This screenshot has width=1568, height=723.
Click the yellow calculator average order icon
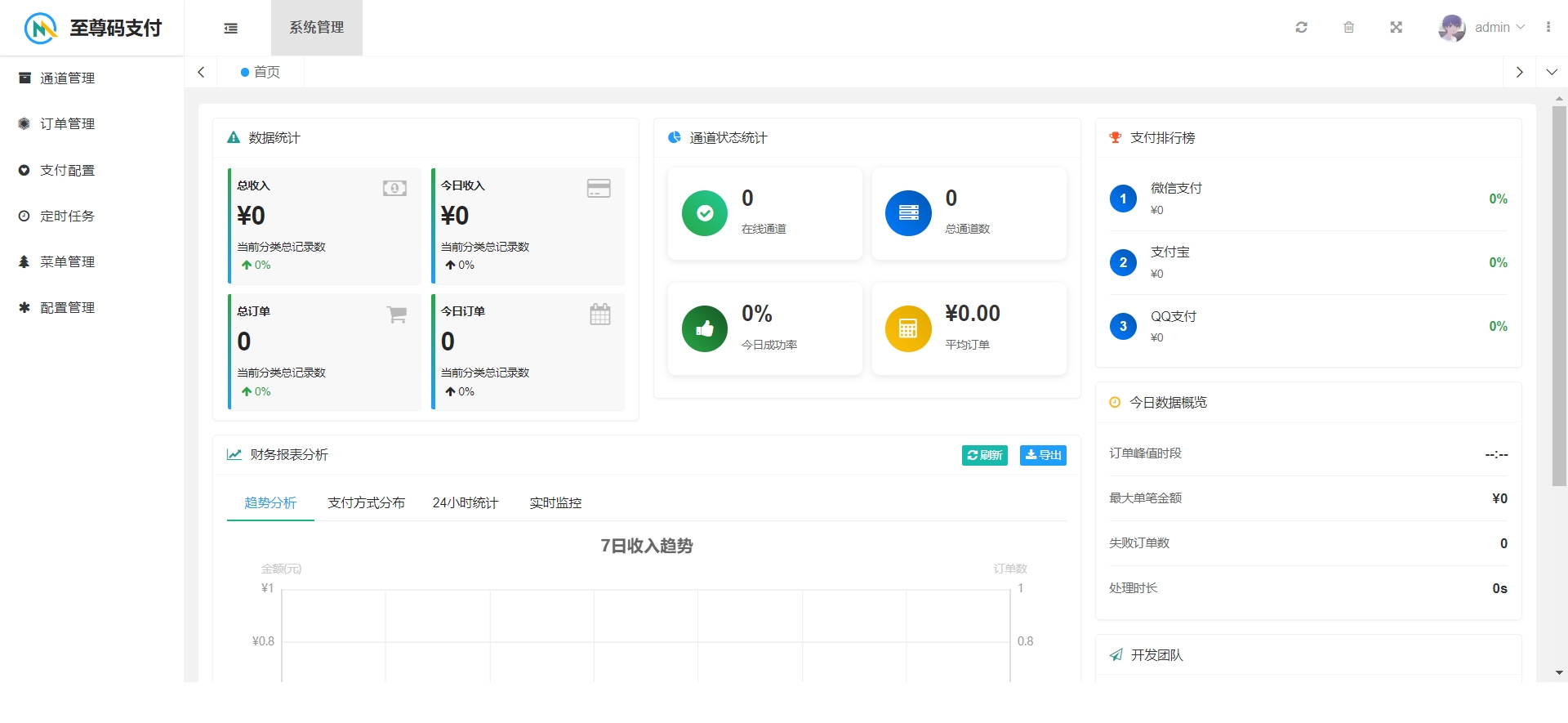click(x=908, y=328)
